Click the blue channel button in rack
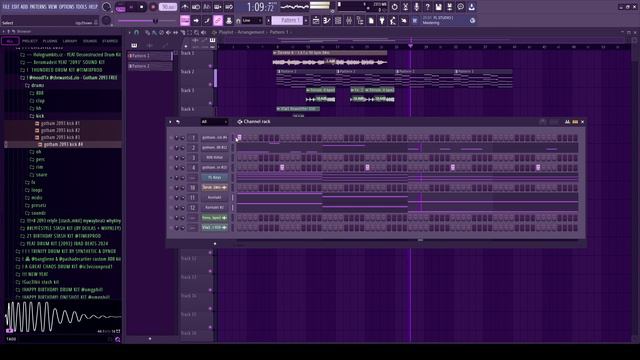640x360 pixels. [214, 178]
